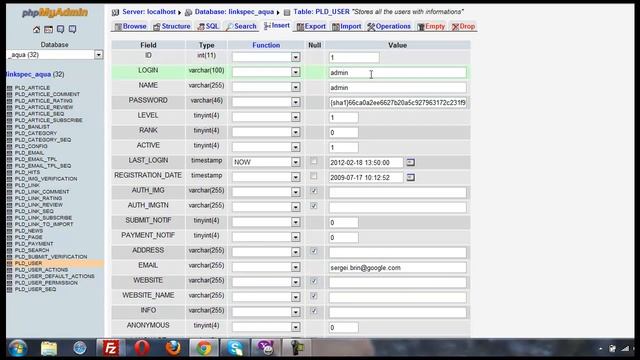Click the Table: PLD_USER breadcrumb link
This screenshot has width=640, height=360.
[322, 12]
